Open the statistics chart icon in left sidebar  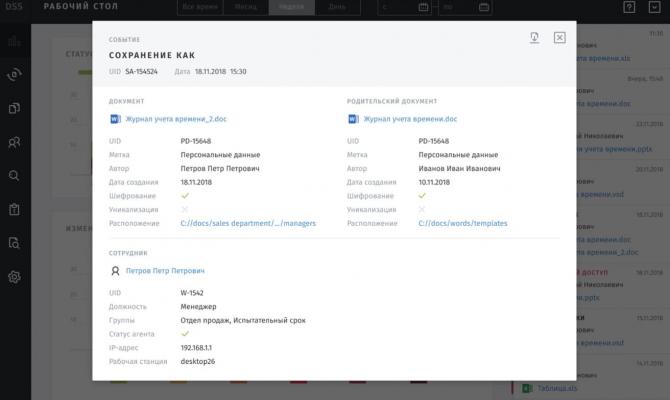pos(14,41)
